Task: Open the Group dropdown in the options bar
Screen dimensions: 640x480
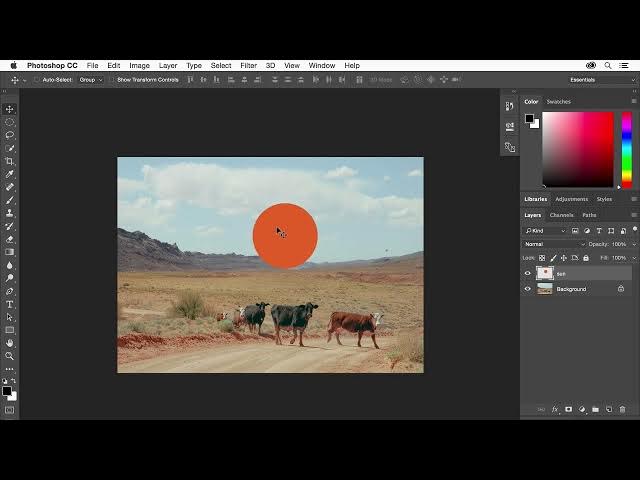Action: [x=90, y=79]
